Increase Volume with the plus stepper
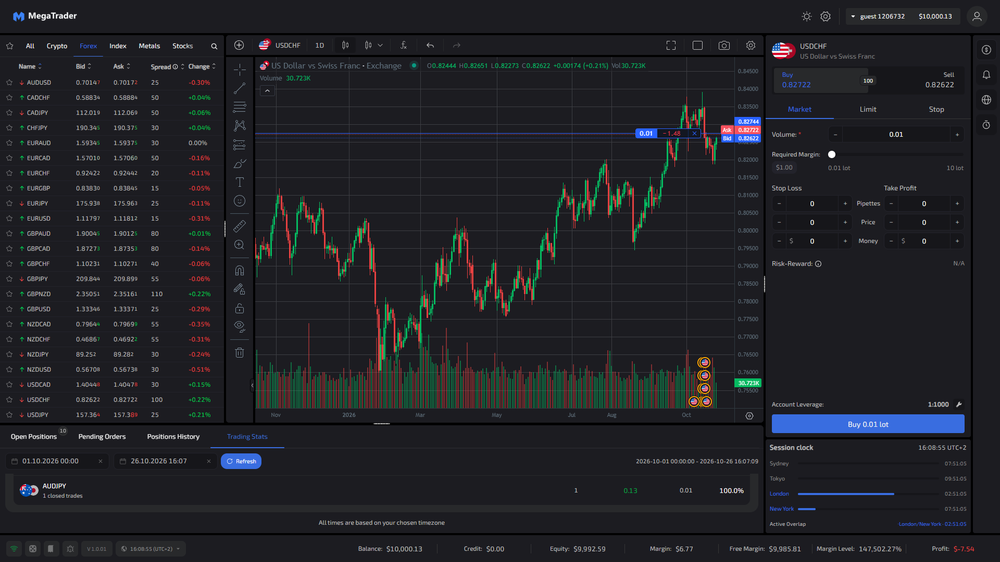1000x562 pixels. 957,135
